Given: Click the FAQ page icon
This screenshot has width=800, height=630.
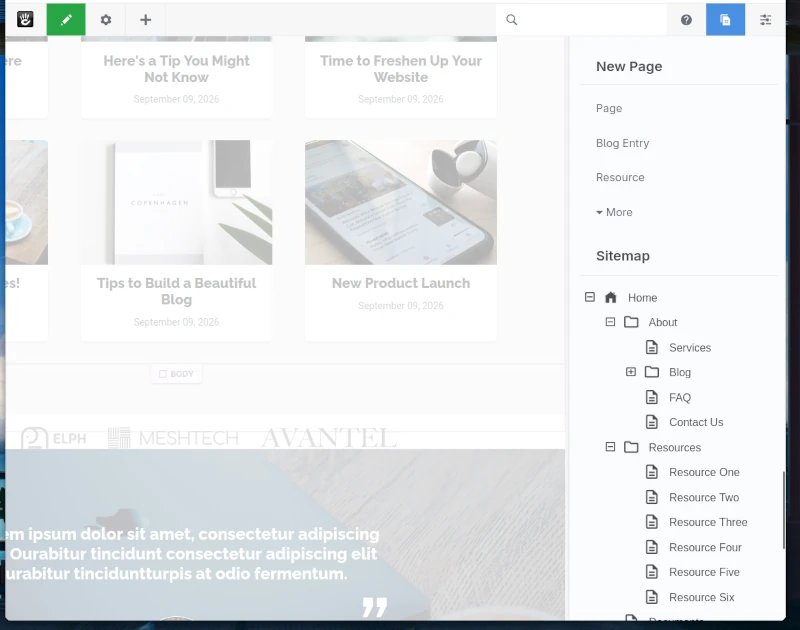Looking at the screenshot, I should click(652, 397).
